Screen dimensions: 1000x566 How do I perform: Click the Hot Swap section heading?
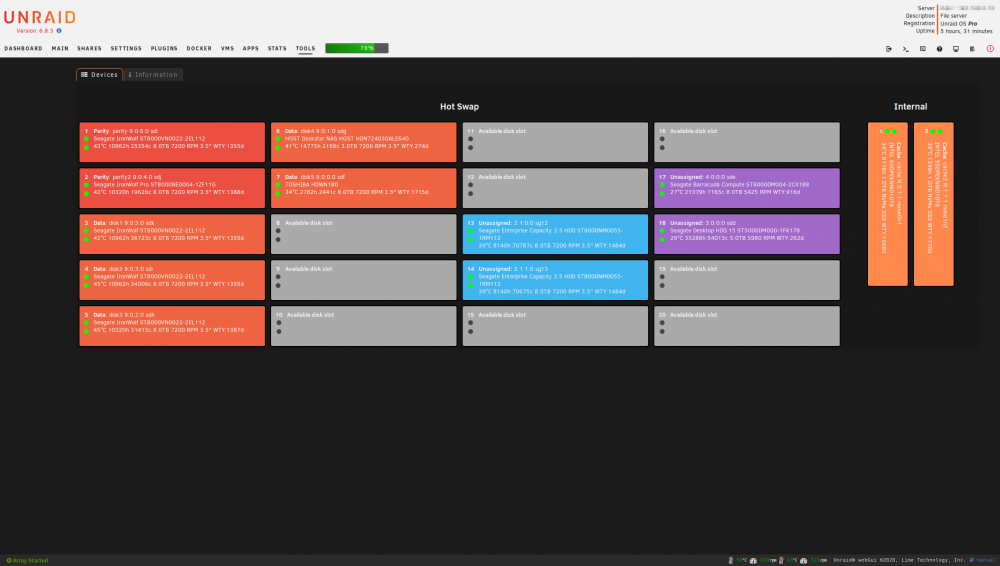pos(459,107)
